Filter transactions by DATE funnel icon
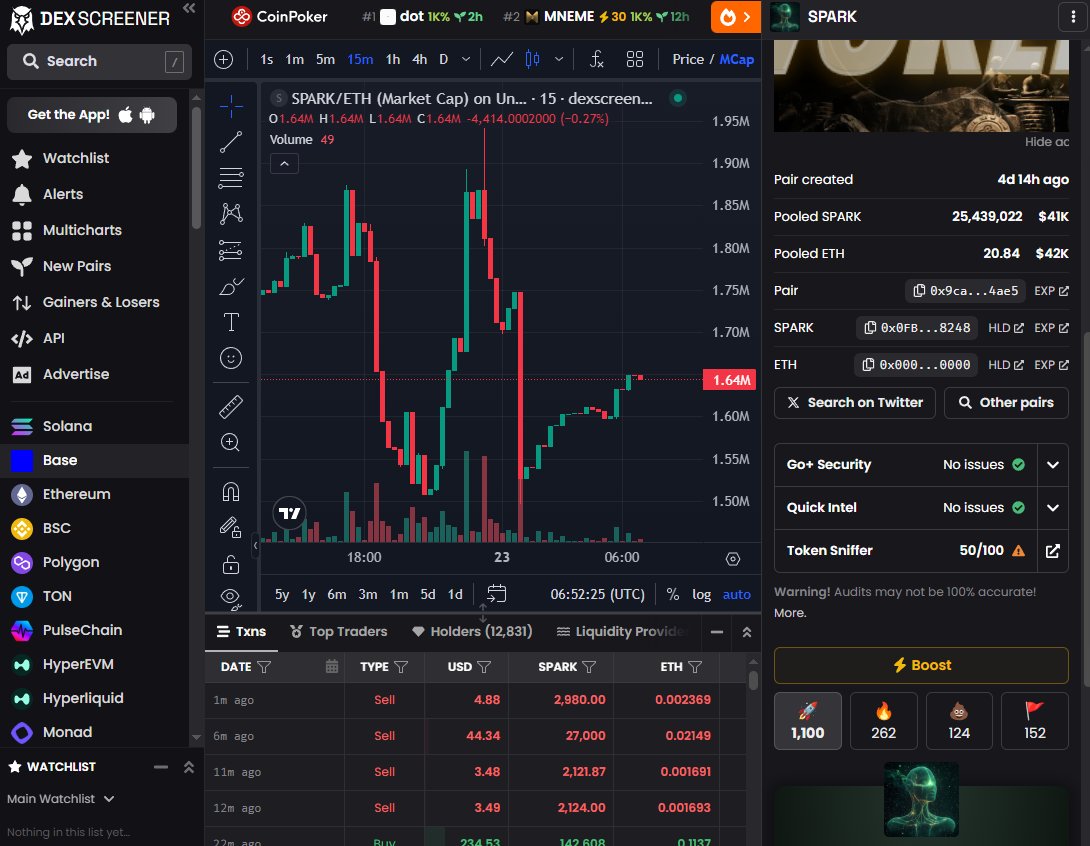The height and width of the screenshot is (846, 1090). click(264, 667)
